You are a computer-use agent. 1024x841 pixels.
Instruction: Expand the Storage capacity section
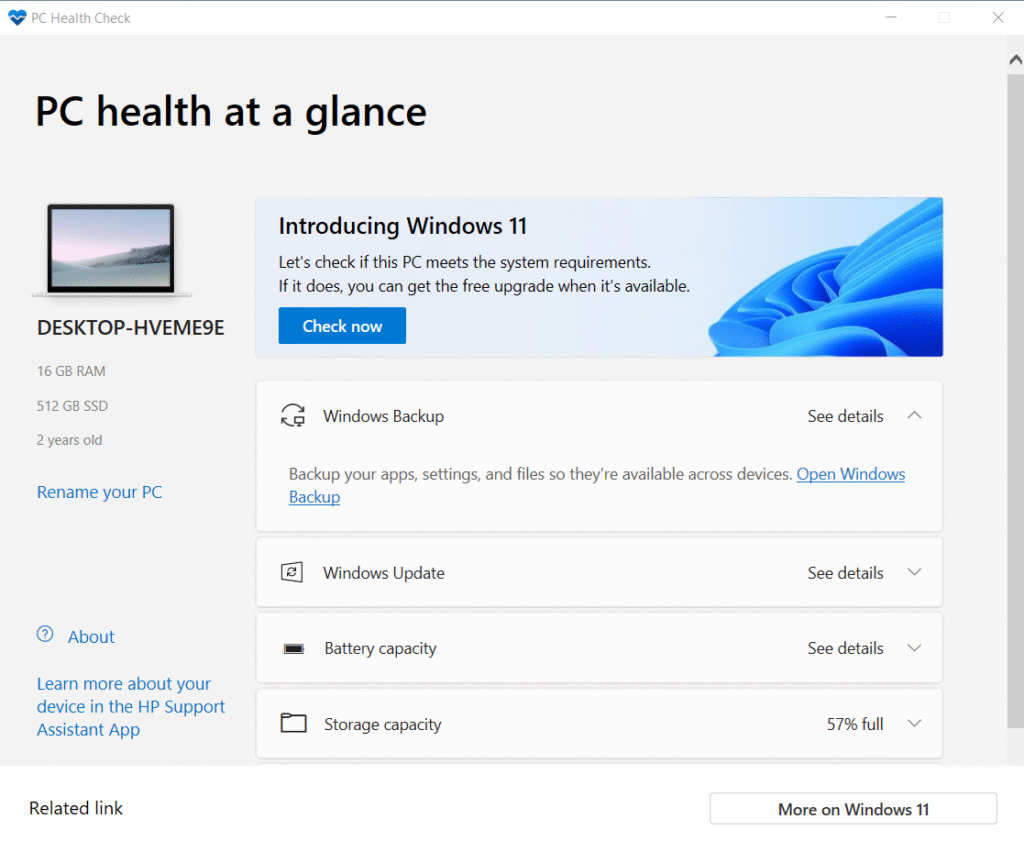(x=913, y=723)
